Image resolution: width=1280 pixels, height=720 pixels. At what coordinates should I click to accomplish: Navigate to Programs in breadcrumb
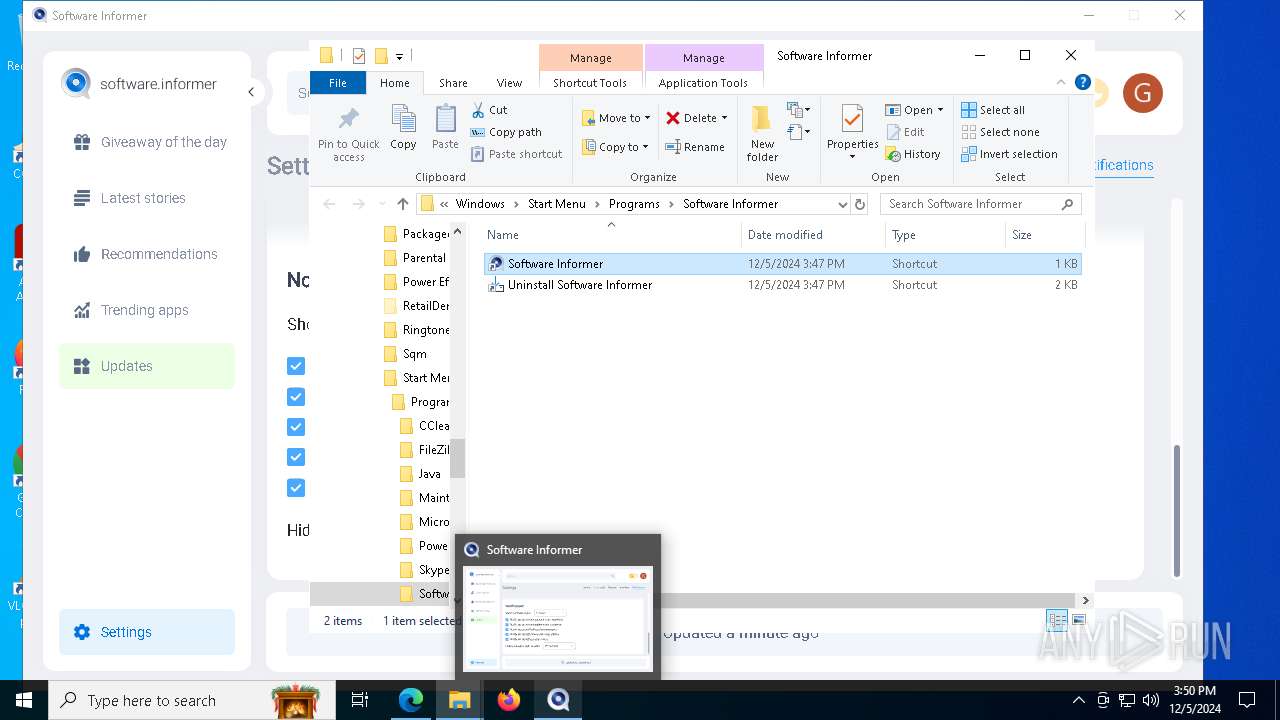click(x=634, y=204)
